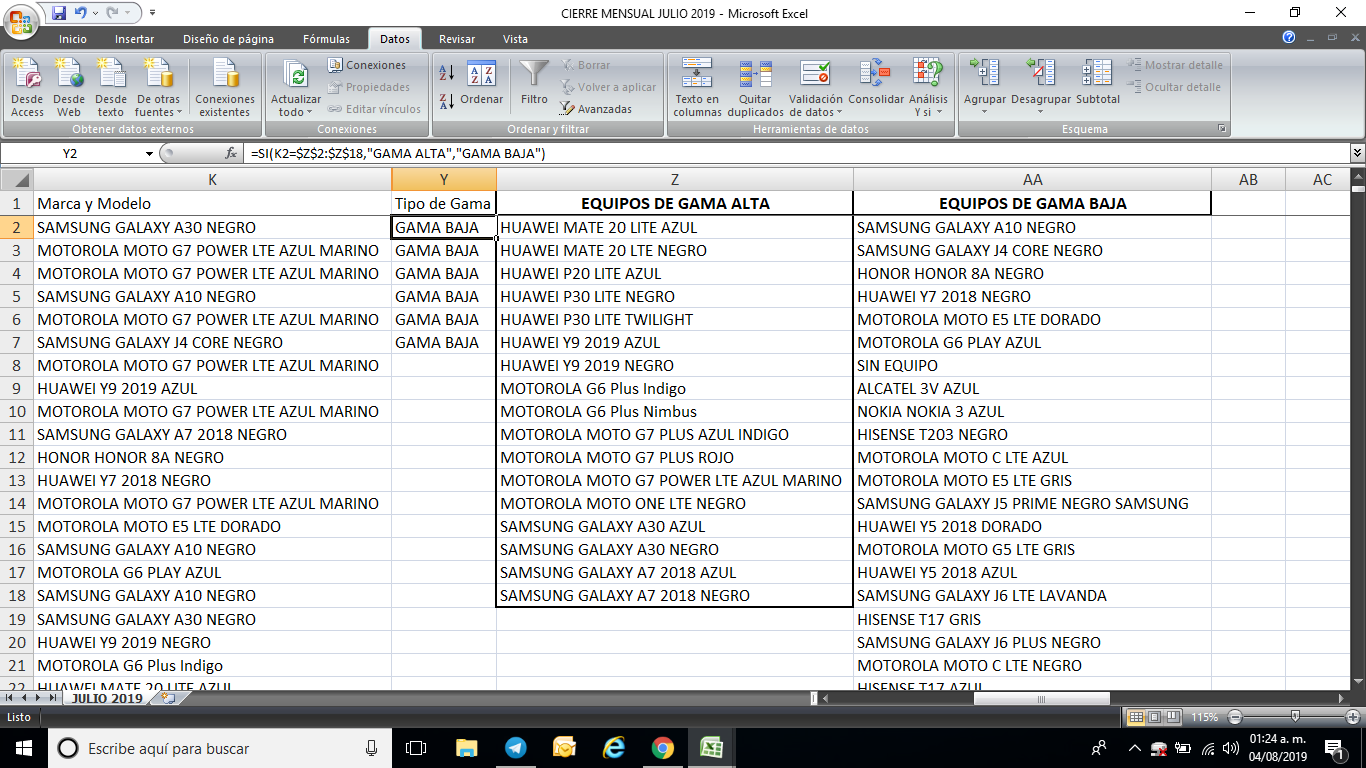Image resolution: width=1366 pixels, height=768 pixels.
Task: Expand the Agrupar dropdown arrow
Action: point(984,112)
